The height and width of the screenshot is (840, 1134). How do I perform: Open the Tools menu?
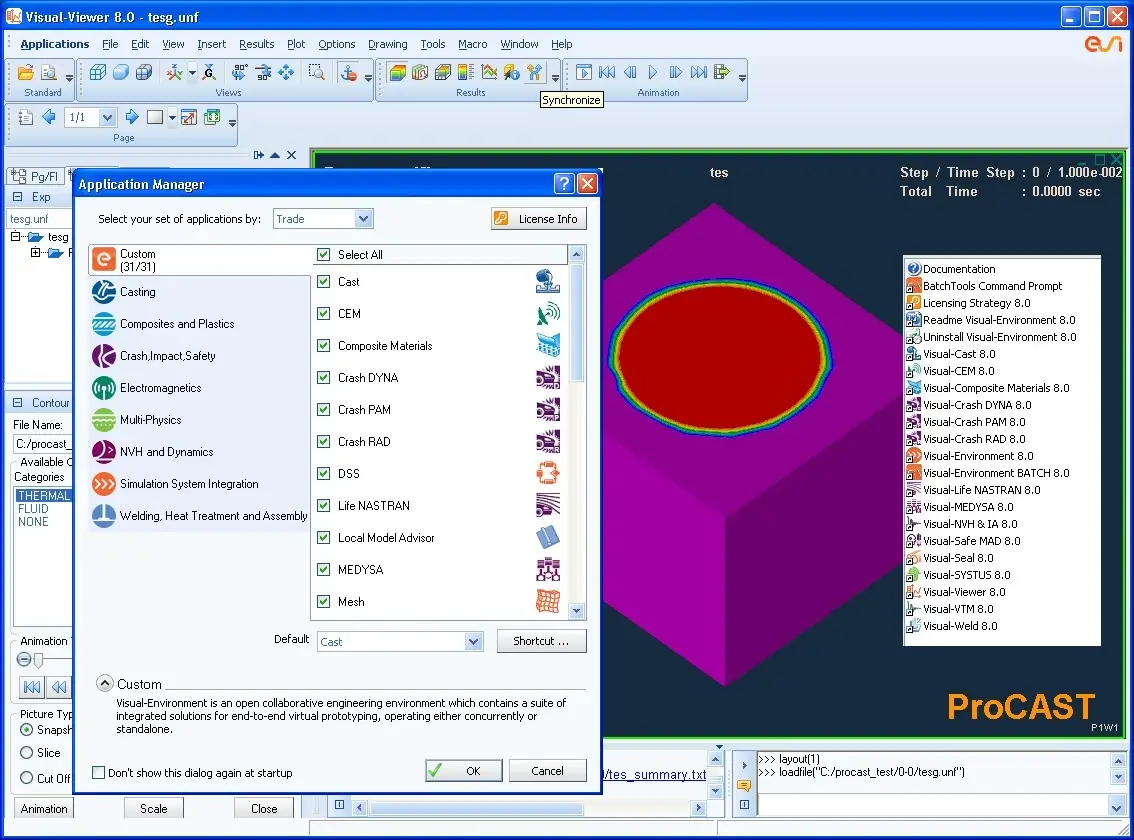433,44
